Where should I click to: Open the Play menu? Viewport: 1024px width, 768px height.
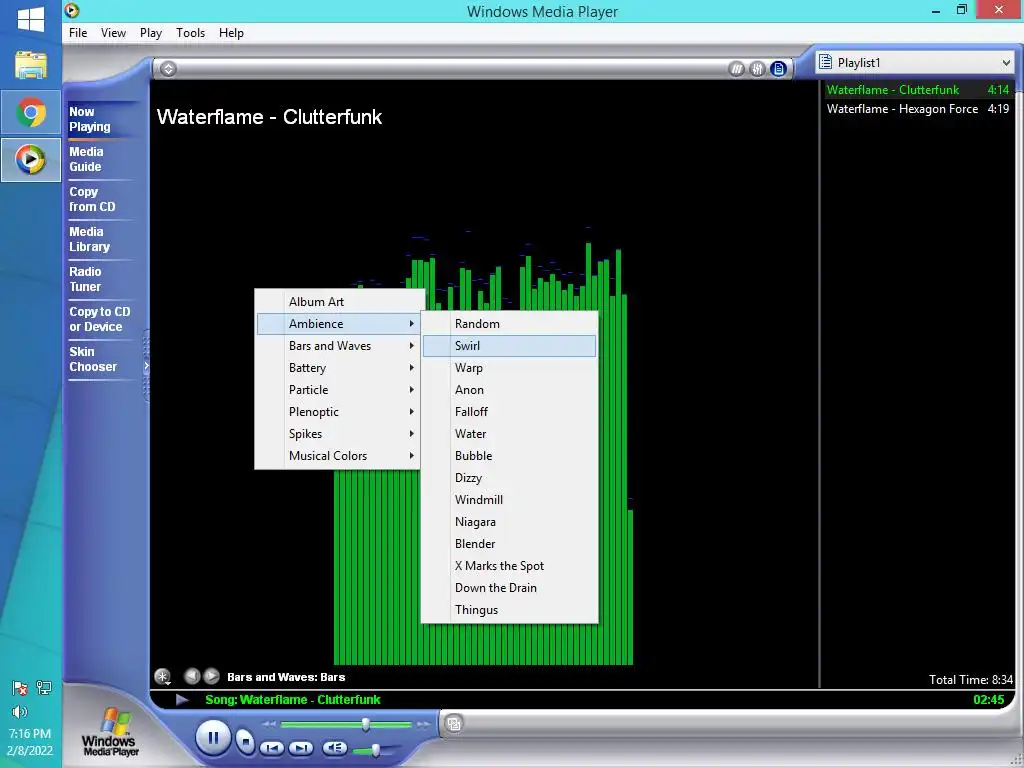151,33
